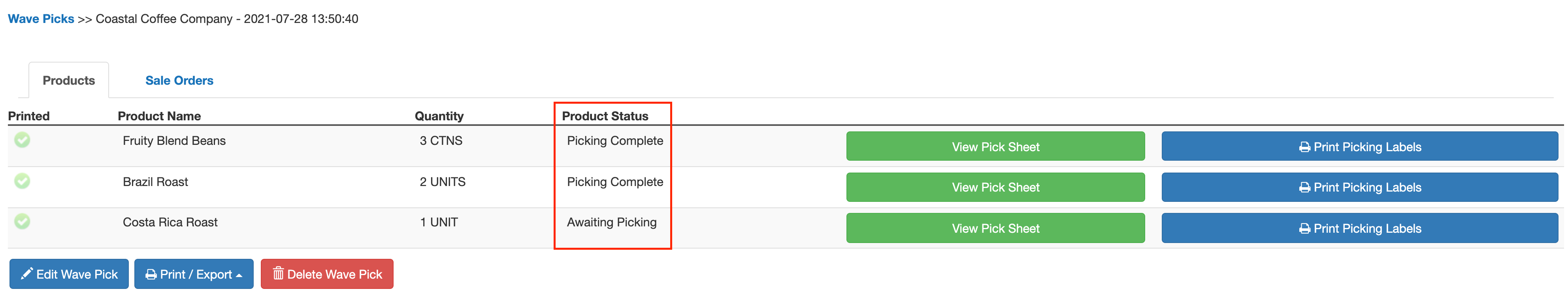Click the Product Name column header

159,116
